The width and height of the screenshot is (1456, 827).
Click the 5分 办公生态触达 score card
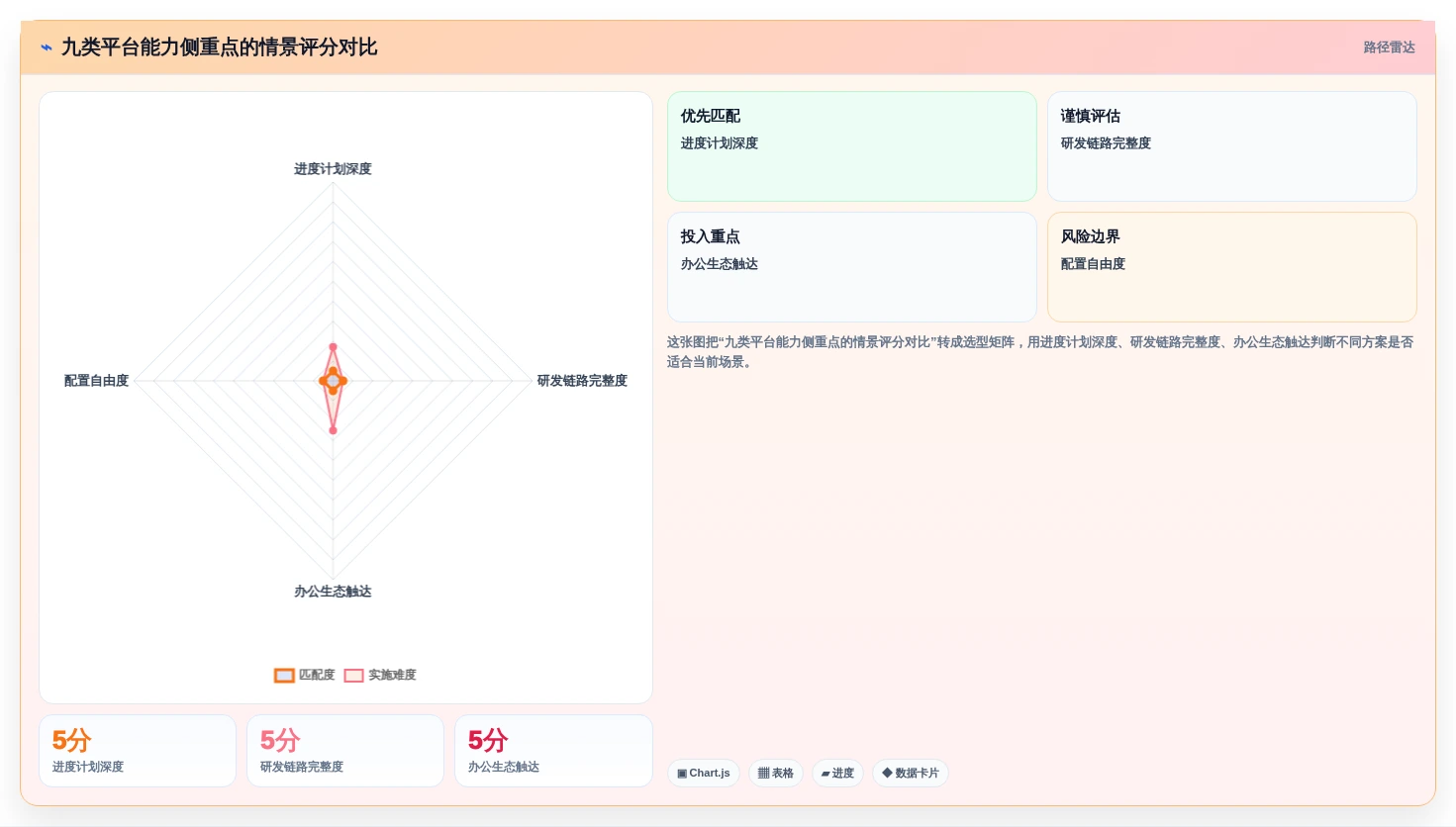[x=553, y=751]
